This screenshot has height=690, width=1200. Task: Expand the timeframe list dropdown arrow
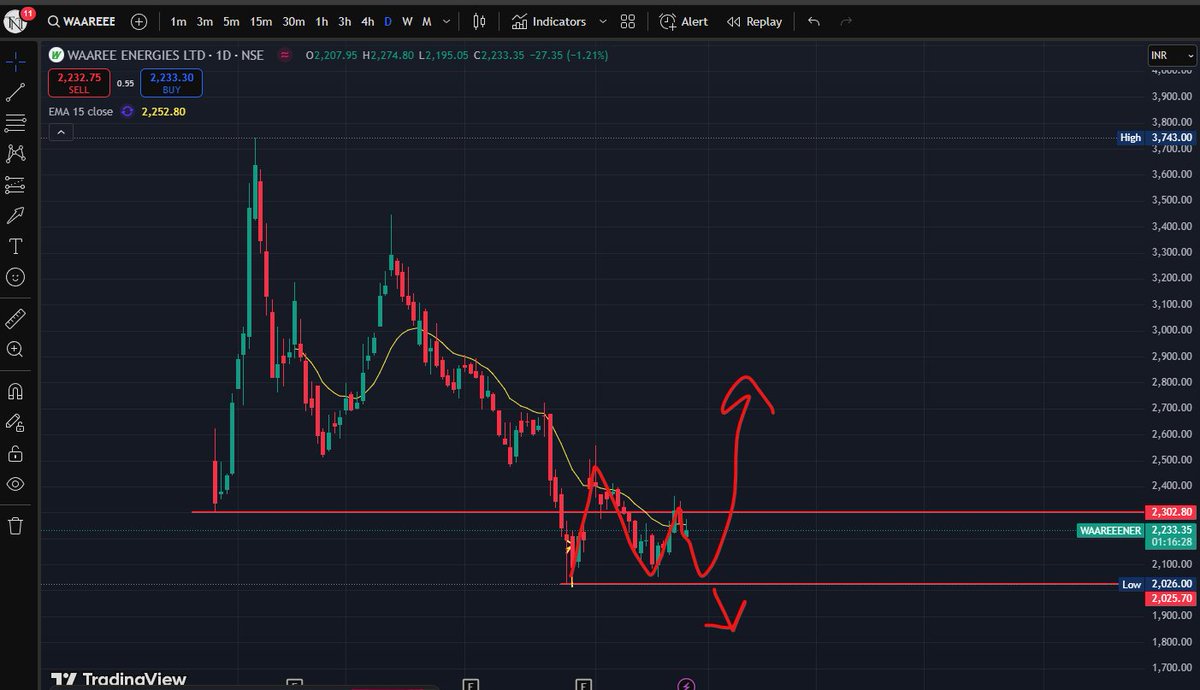447,21
